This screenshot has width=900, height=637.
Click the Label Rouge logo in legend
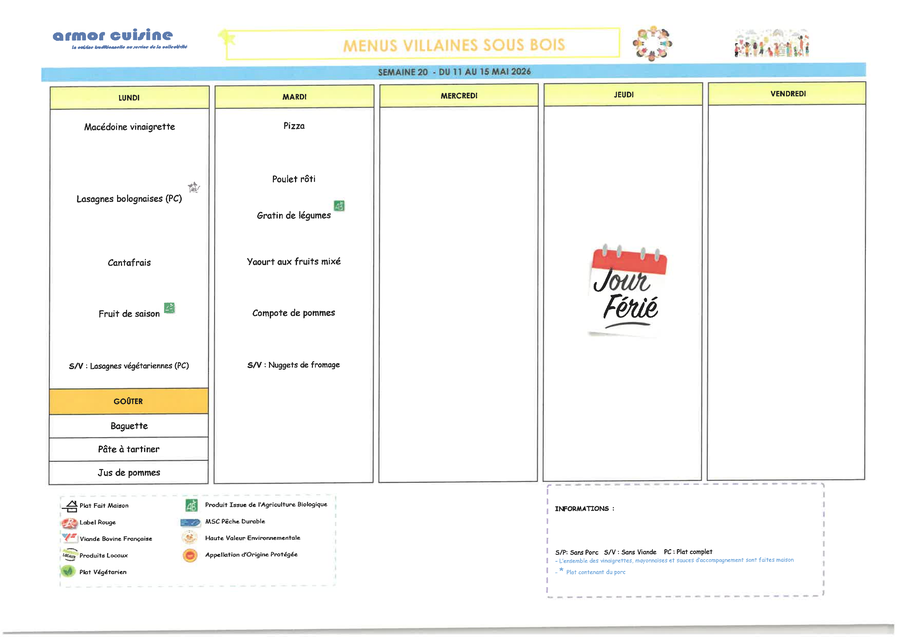(69, 522)
